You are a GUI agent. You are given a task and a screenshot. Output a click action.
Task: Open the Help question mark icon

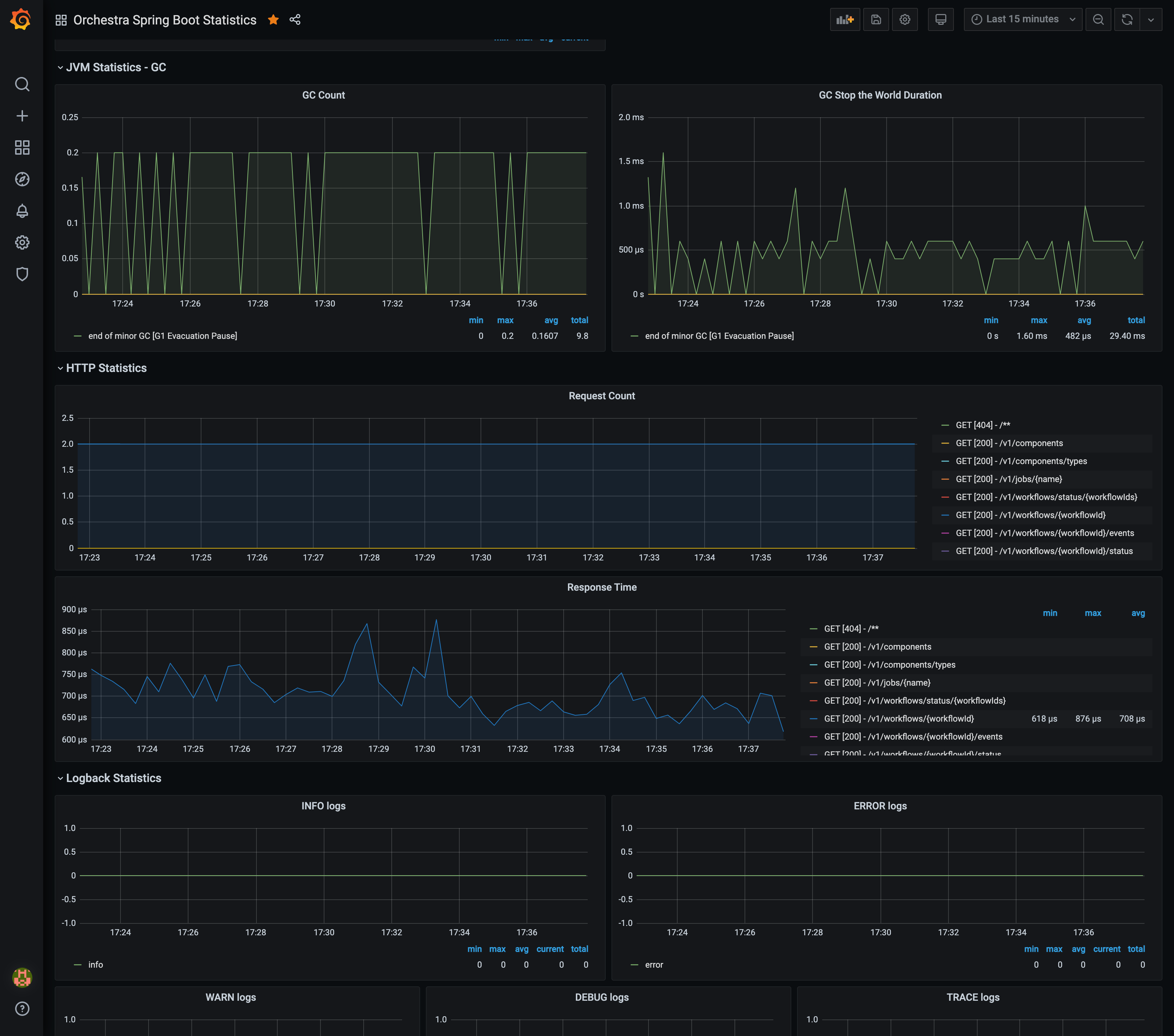pyautogui.click(x=22, y=1008)
